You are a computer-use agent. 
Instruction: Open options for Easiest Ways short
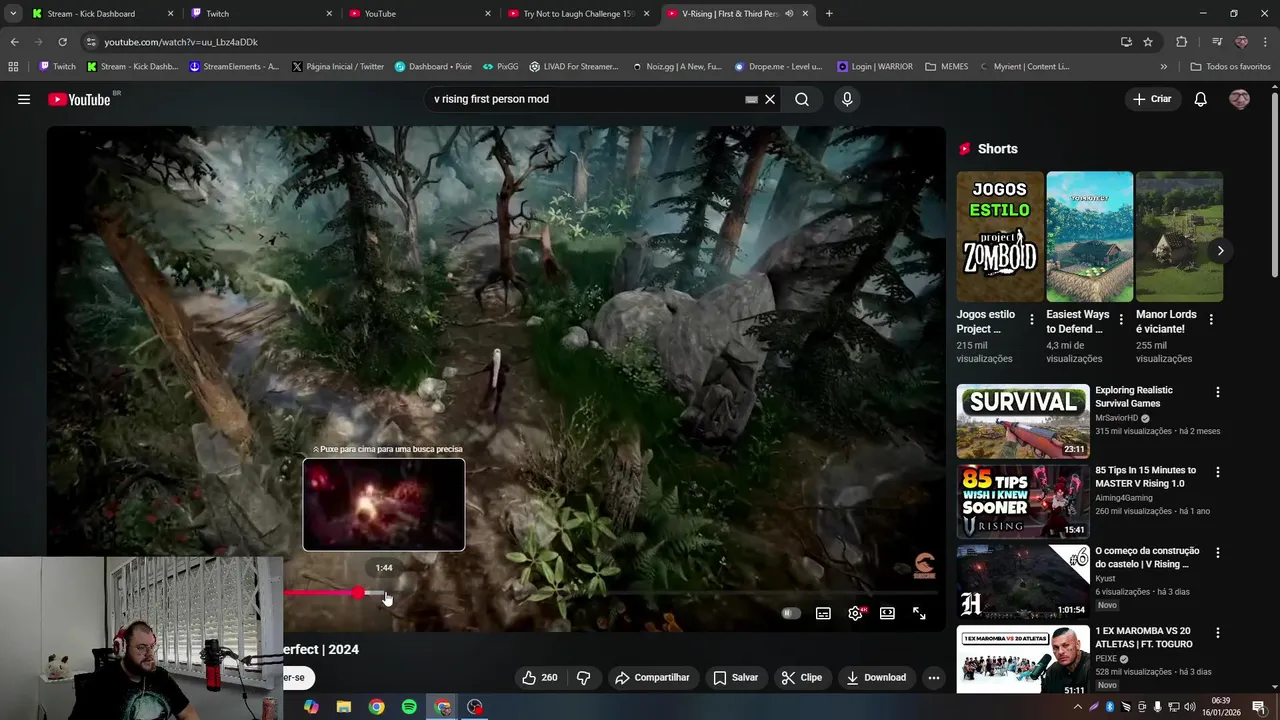pyautogui.click(x=1121, y=320)
